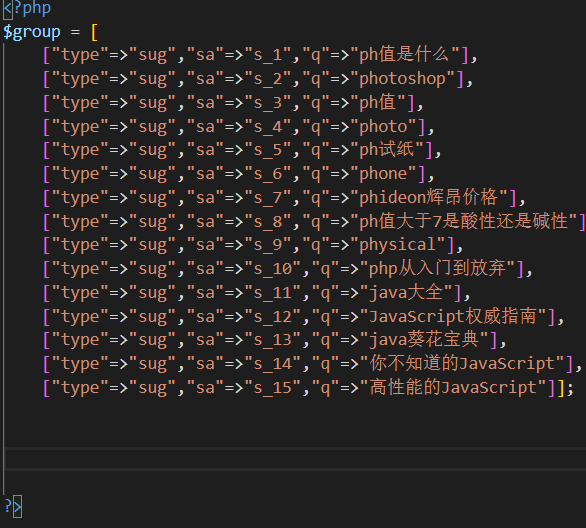Viewport: 586px width, 528px height.
Task: Click the "ph试纸" string
Action: (x=387, y=150)
